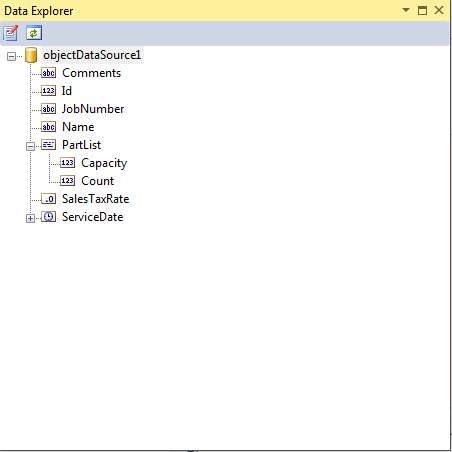Select the JobNumber field
The height and width of the screenshot is (452, 452).
93,109
